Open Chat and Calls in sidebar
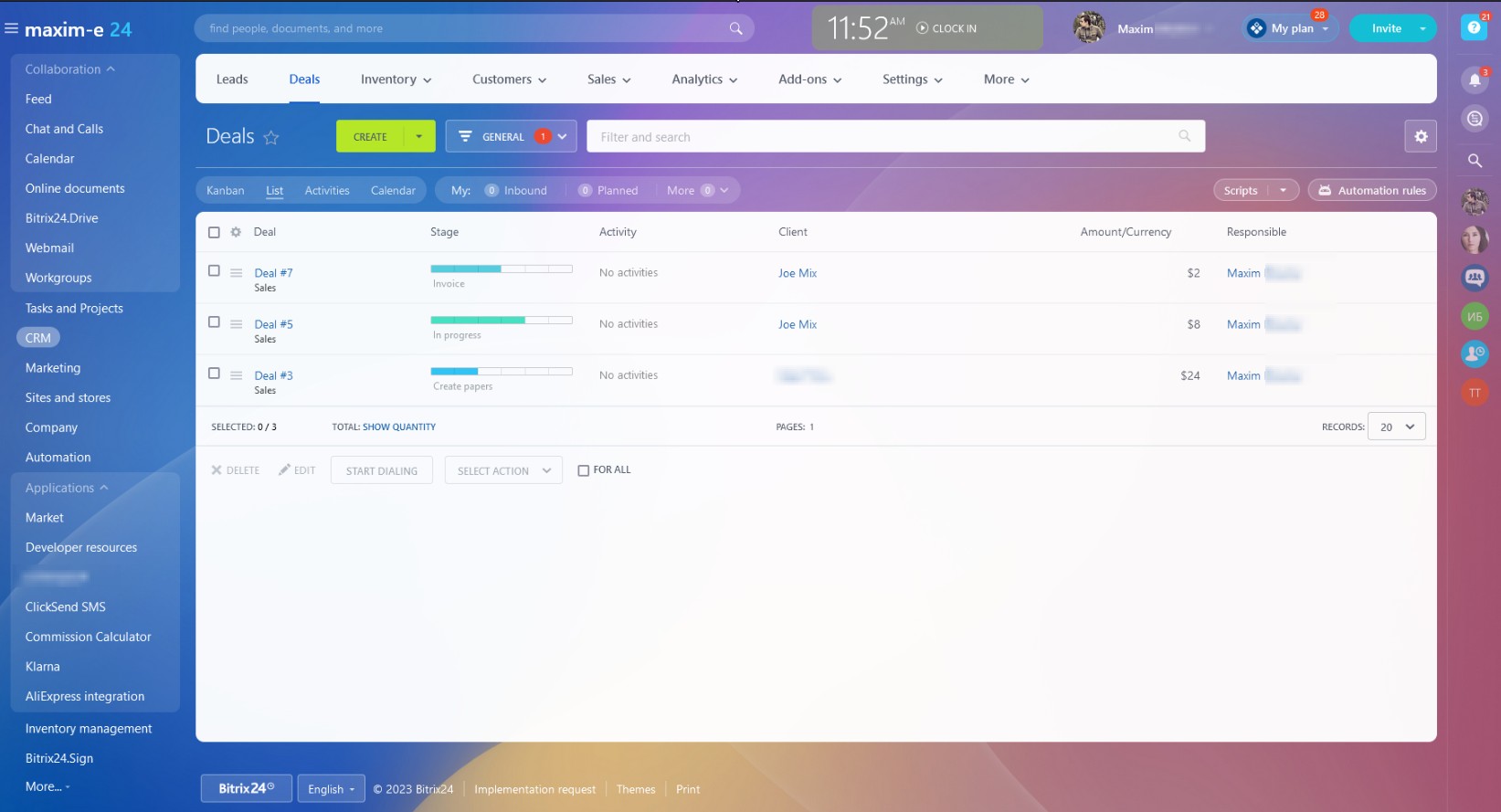Viewport: 1501px width, 812px height. coord(64,129)
